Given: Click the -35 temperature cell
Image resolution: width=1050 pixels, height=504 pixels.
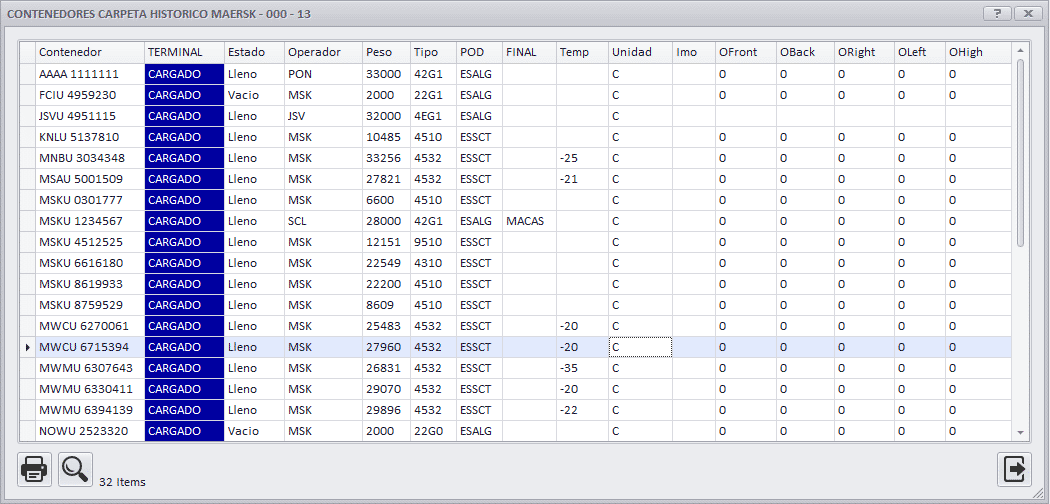Looking at the screenshot, I should [582, 368].
